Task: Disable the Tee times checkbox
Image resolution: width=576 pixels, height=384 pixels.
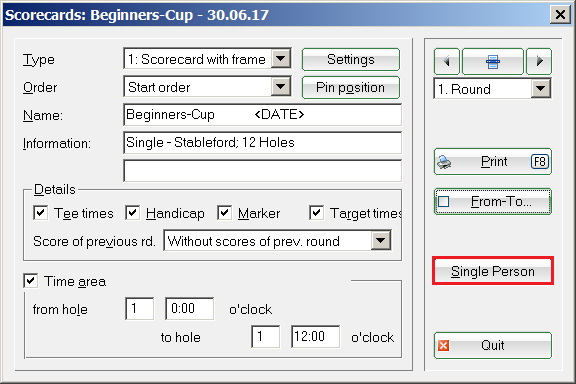Action: click(40, 213)
